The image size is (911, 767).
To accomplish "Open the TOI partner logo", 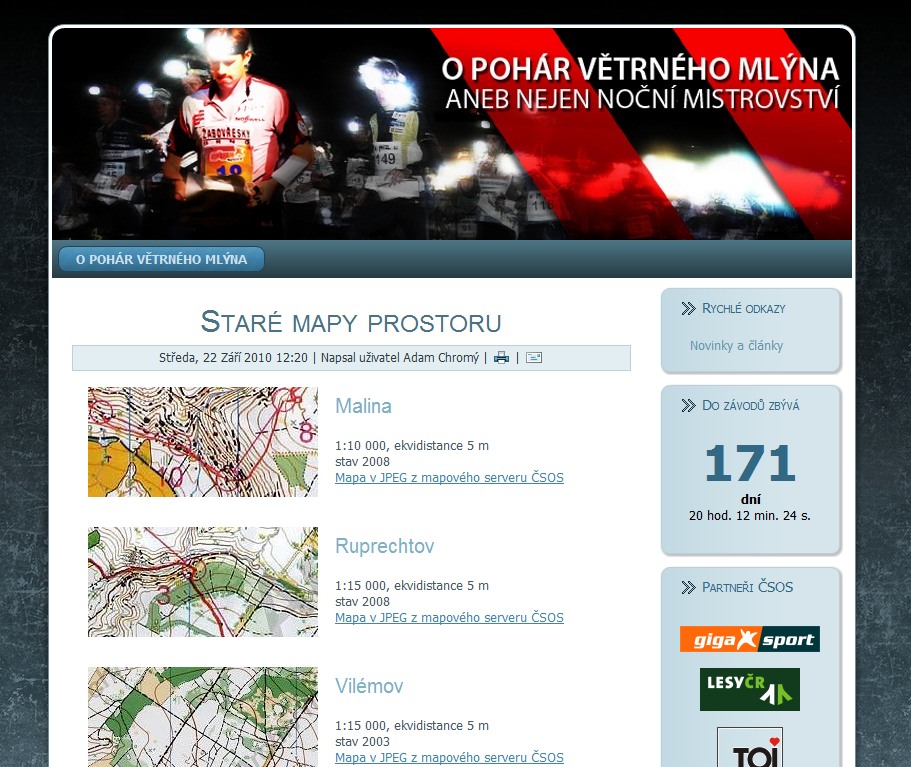I will 749,747.
